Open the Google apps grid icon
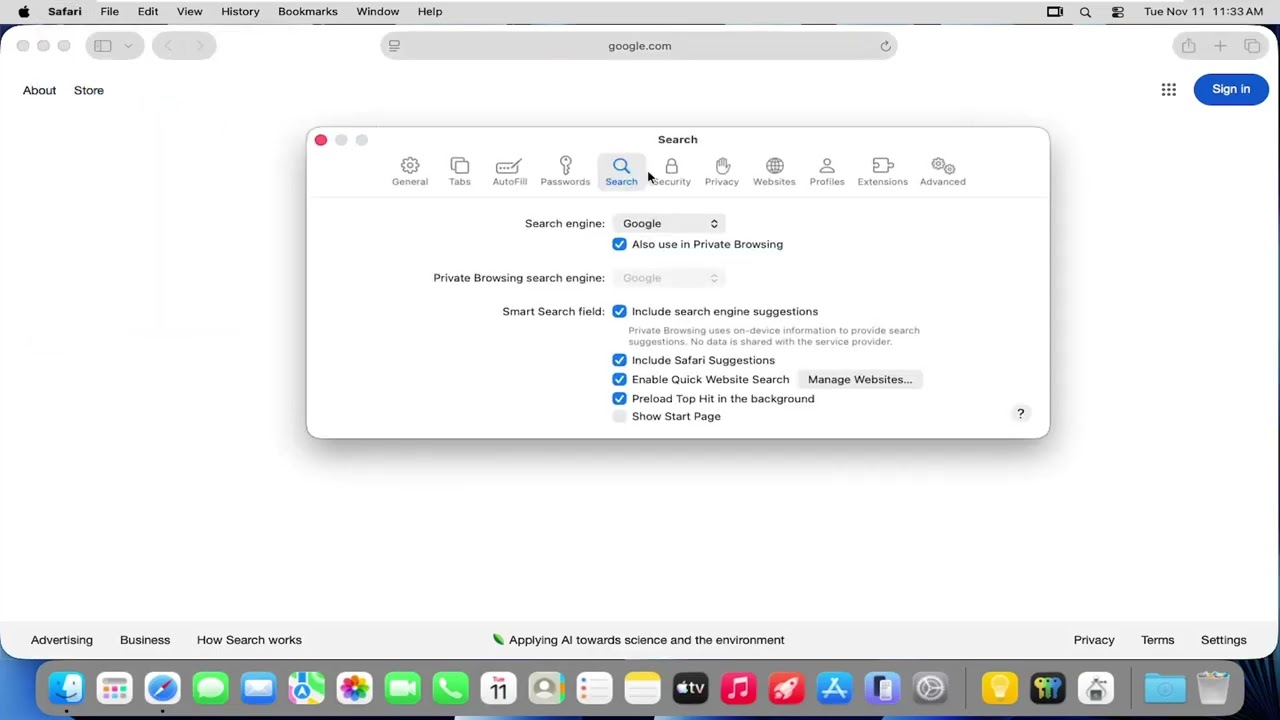1280x720 pixels. pyautogui.click(x=1168, y=90)
